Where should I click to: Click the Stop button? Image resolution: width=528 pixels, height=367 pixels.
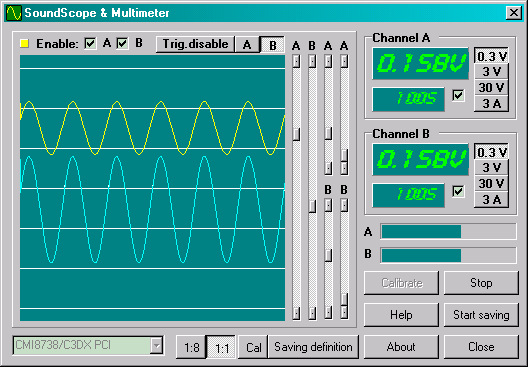click(481, 283)
